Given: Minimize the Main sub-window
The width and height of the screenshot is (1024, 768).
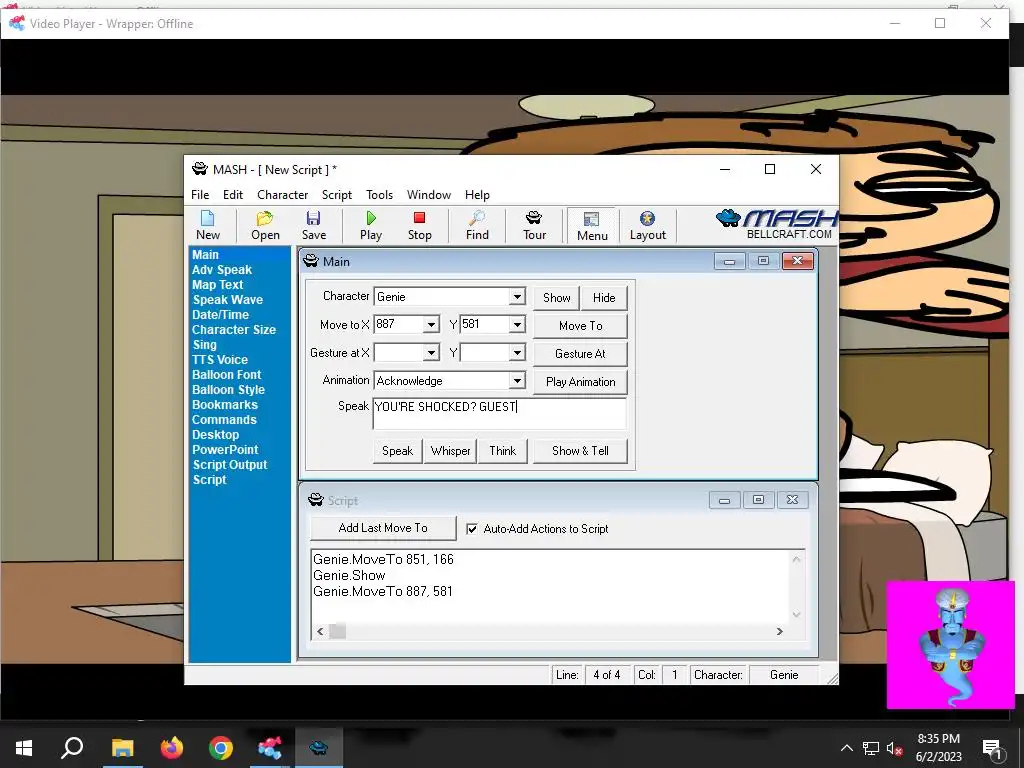Looking at the screenshot, I should coord(729,261).
